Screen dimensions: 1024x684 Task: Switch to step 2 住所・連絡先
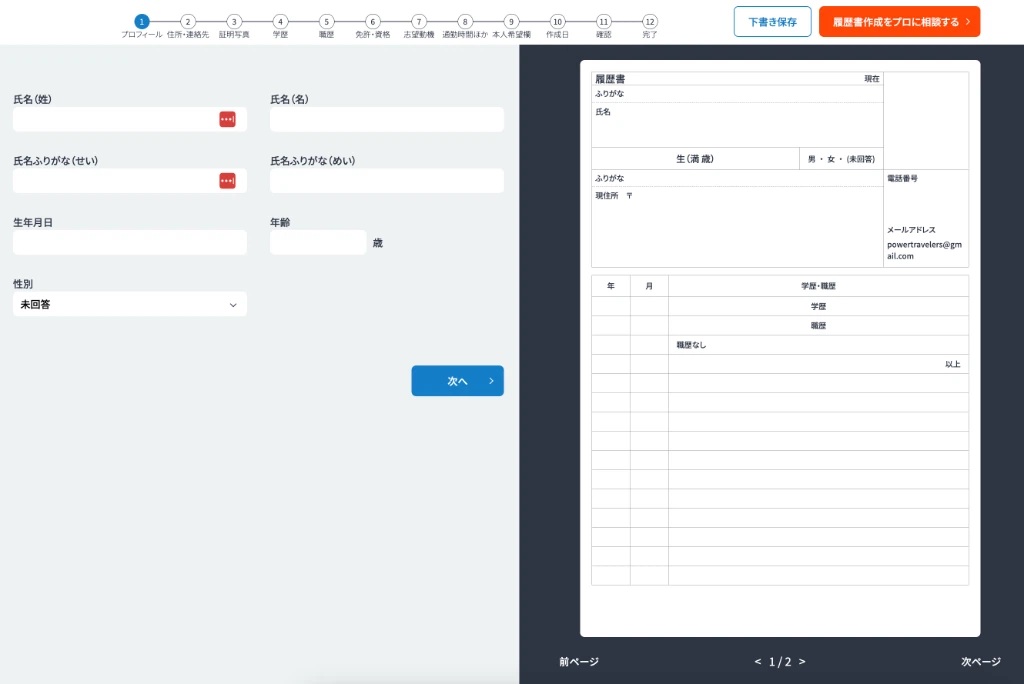188,21
